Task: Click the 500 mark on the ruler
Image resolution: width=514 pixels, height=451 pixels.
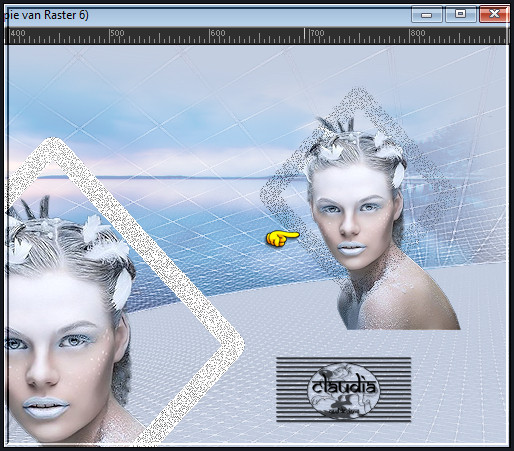Action: point(117,33)
